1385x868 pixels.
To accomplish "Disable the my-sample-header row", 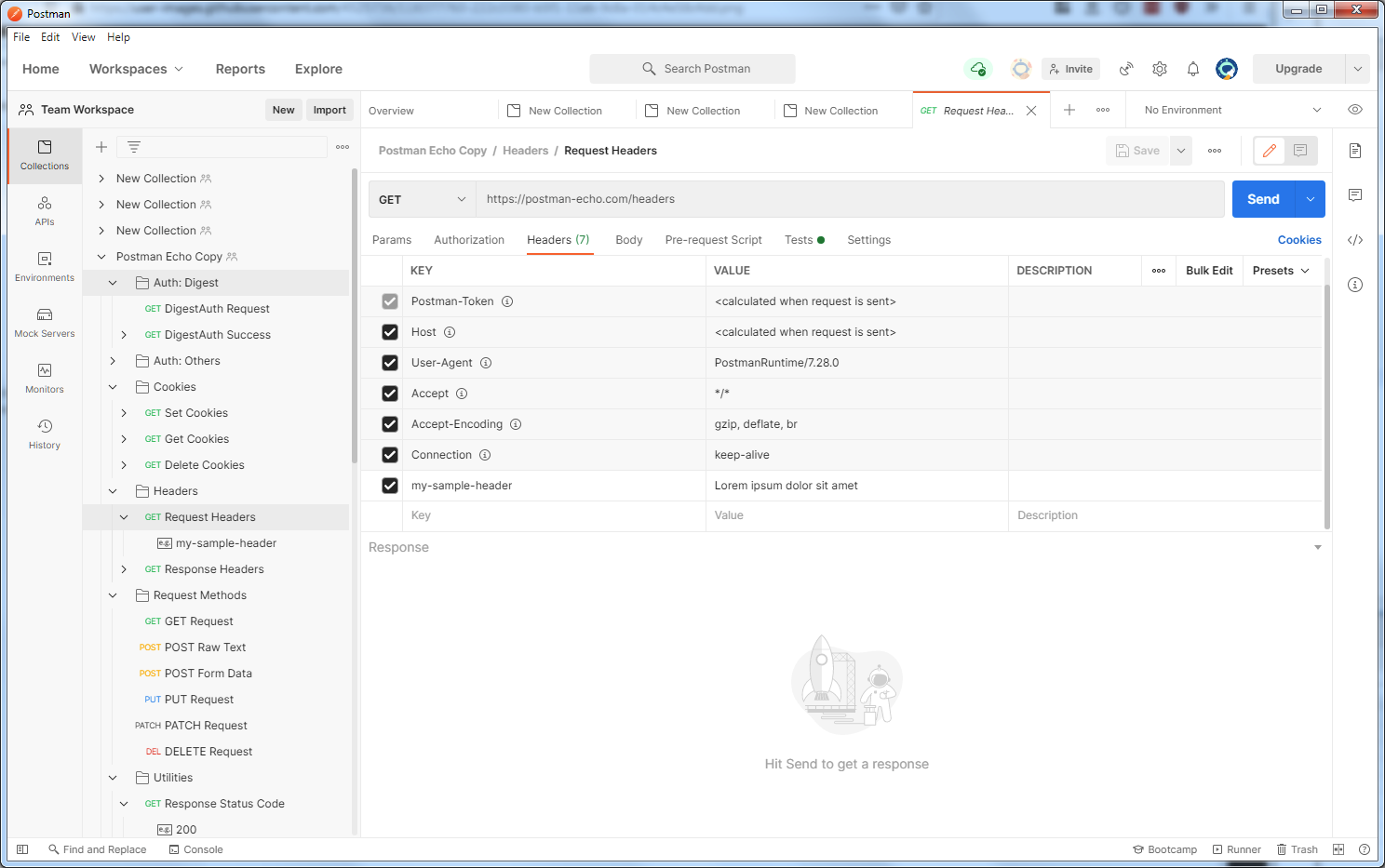I will point(390,485).
